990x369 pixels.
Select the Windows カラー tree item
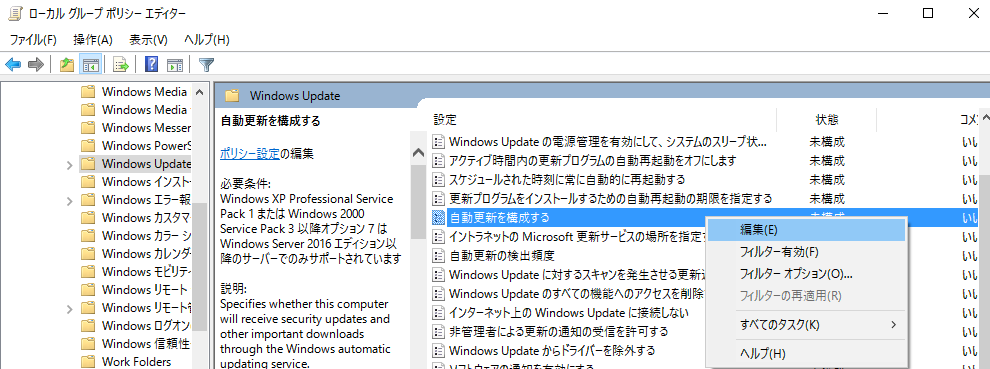pos(146,236)
